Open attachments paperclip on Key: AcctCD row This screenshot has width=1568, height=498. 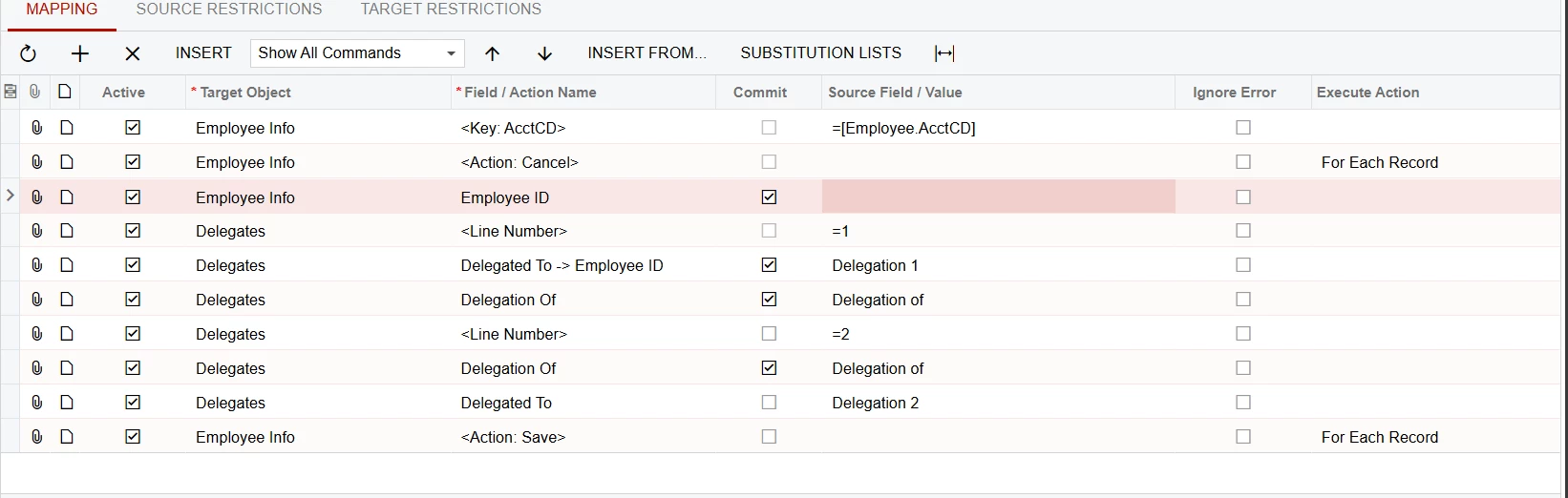(36, 128)
